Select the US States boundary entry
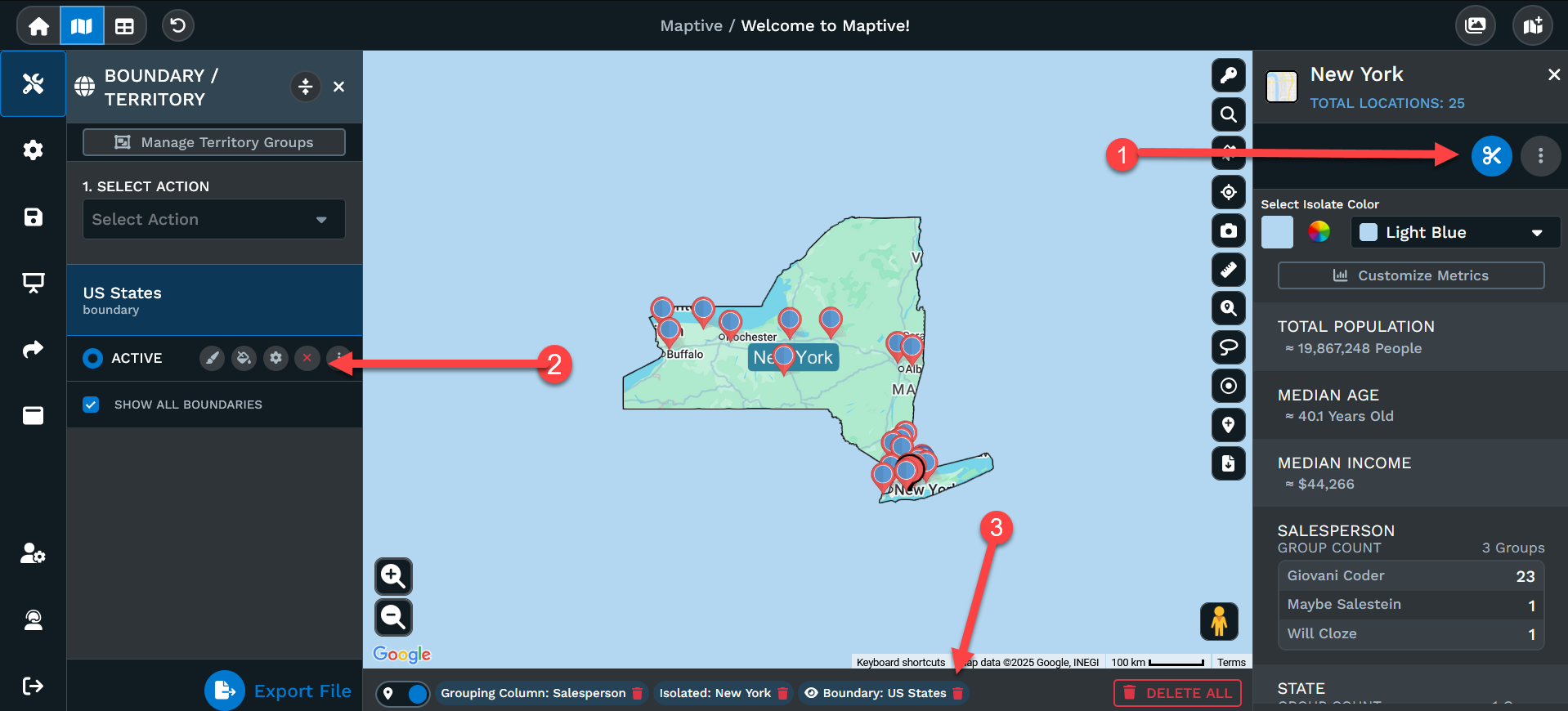This screenshot has width=1568, height=711. [x=214, y=300]
